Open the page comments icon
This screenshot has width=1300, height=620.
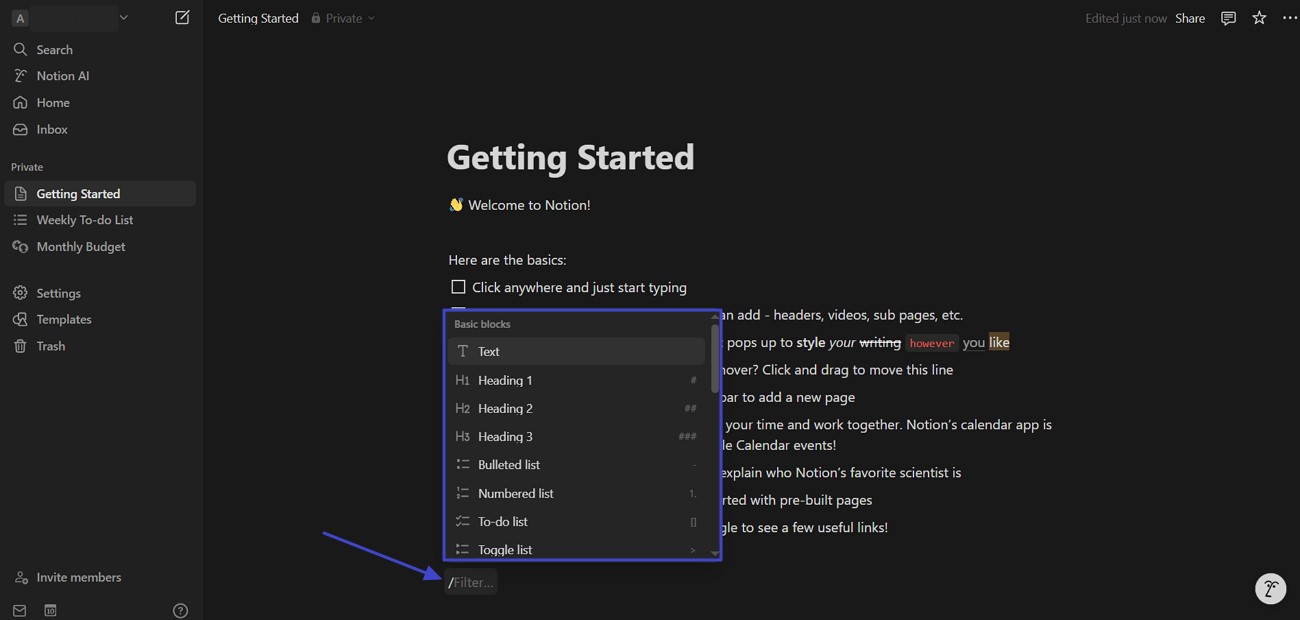[x=1228, y=18]
